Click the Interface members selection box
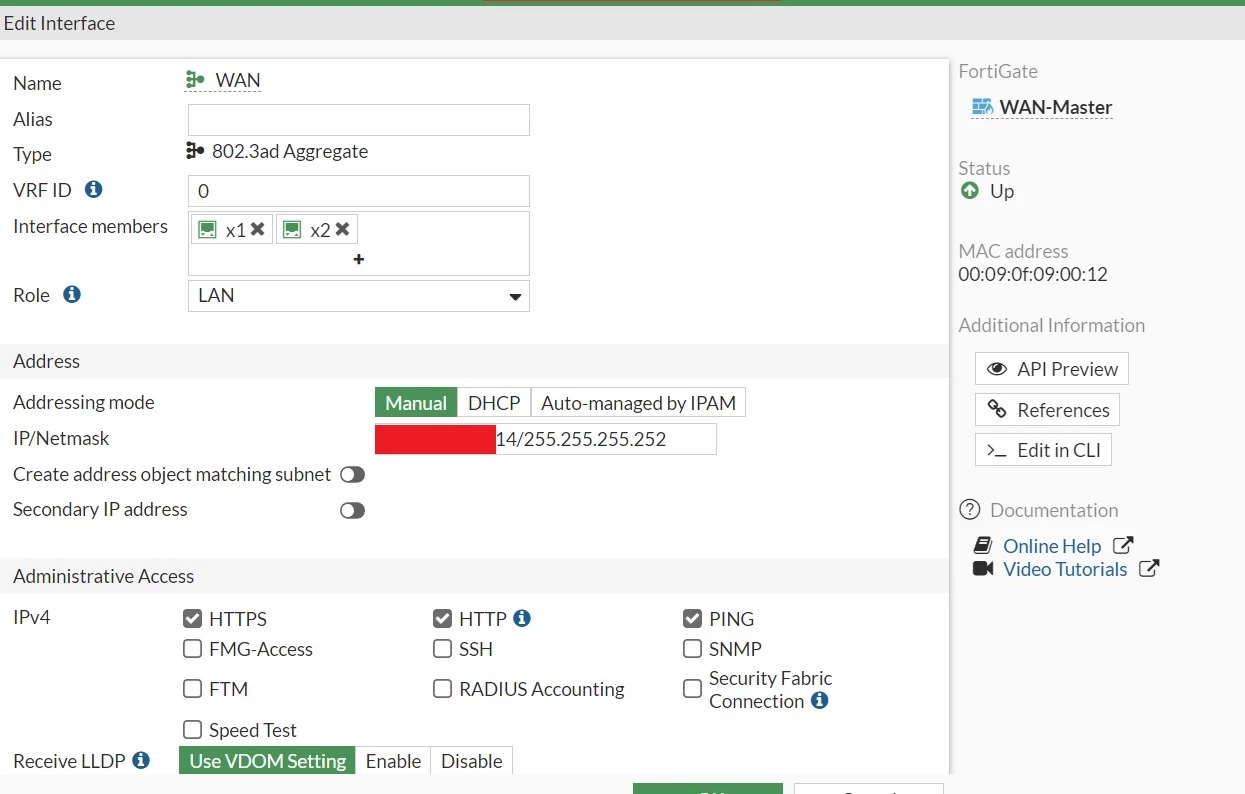This screenshot has width=1245, height=794. 359,243
